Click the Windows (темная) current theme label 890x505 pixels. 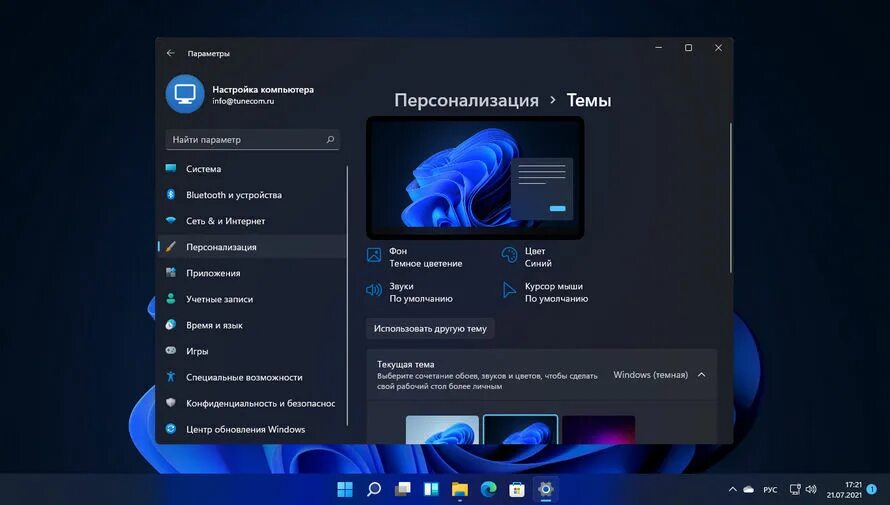[650, 374]
